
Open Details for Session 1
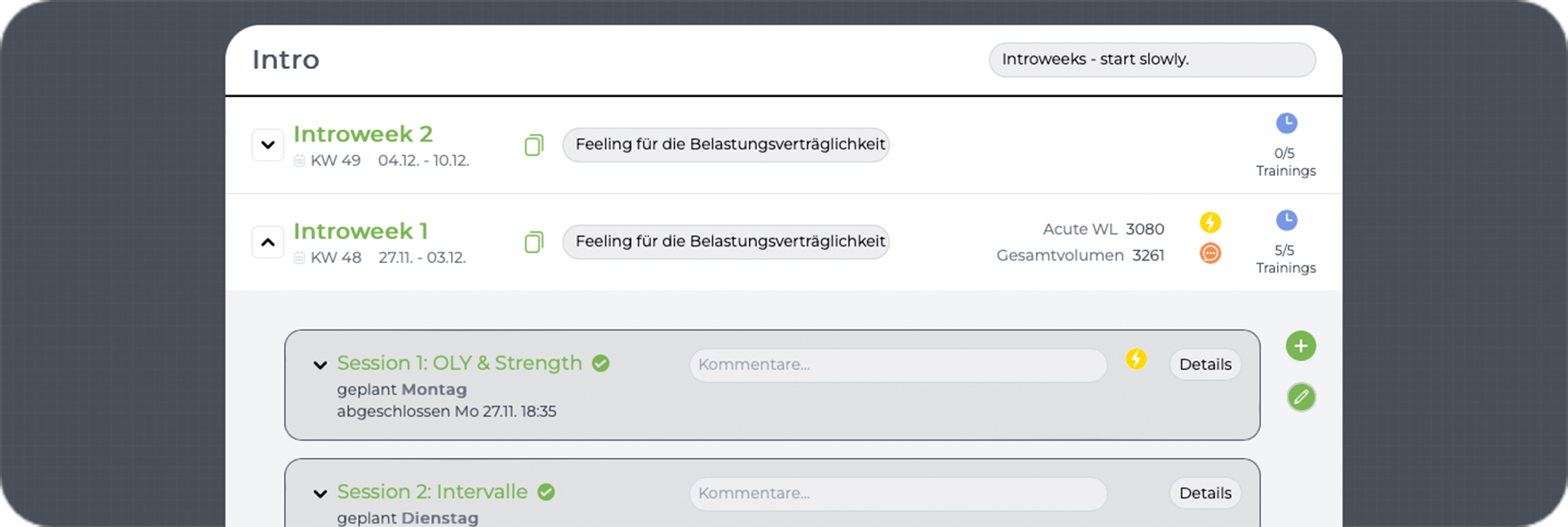[x=1205, y=364]
